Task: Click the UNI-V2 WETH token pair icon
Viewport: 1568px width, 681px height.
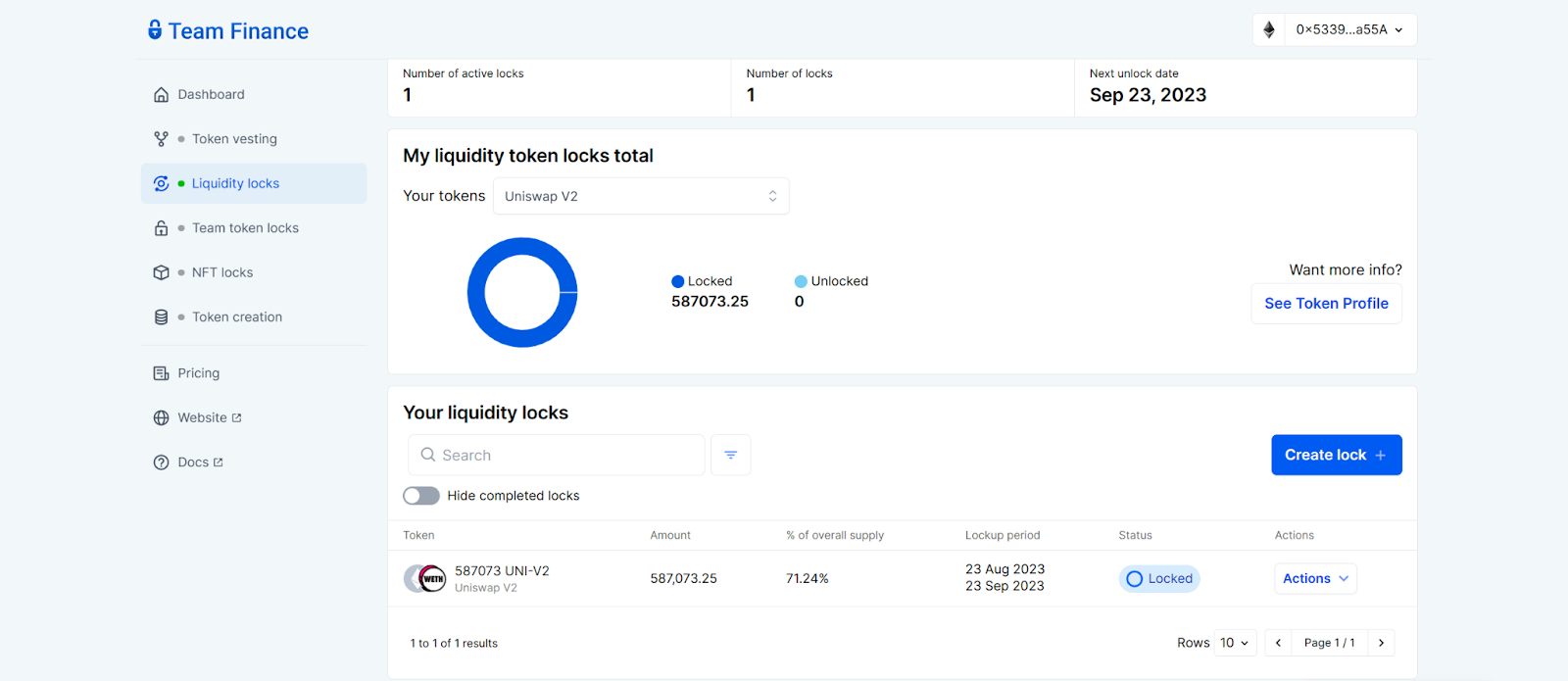Action: [425, 578]
